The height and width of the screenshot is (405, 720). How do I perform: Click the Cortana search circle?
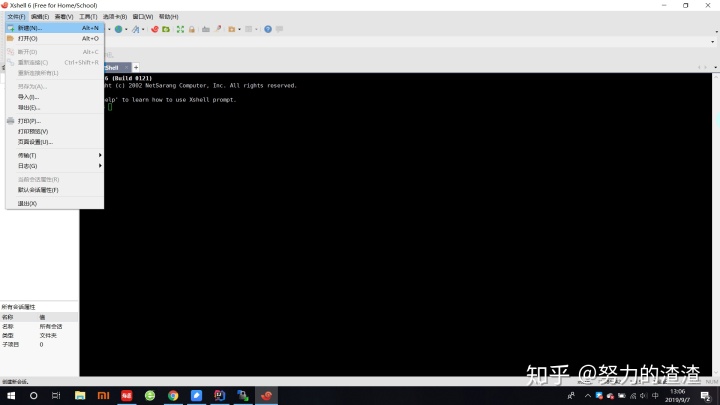click(x=34, y=395)
